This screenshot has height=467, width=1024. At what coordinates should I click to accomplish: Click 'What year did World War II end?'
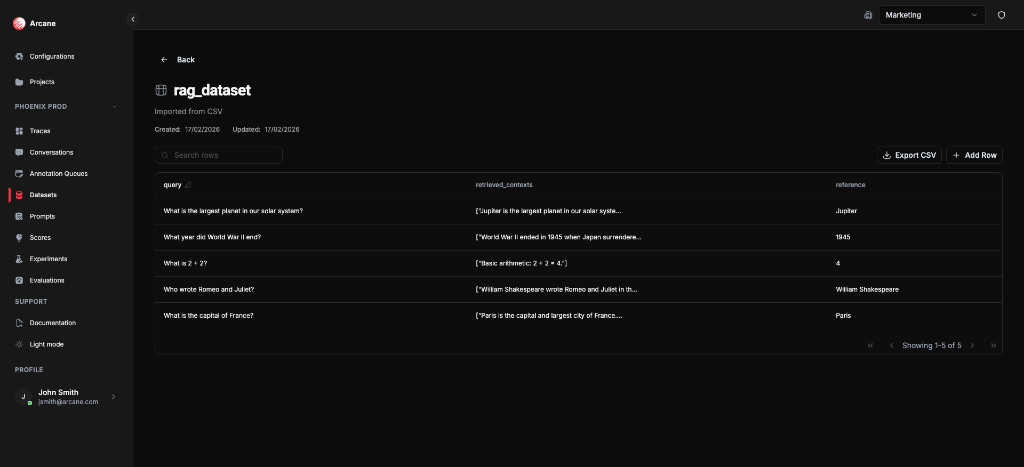tap(212, 237)
